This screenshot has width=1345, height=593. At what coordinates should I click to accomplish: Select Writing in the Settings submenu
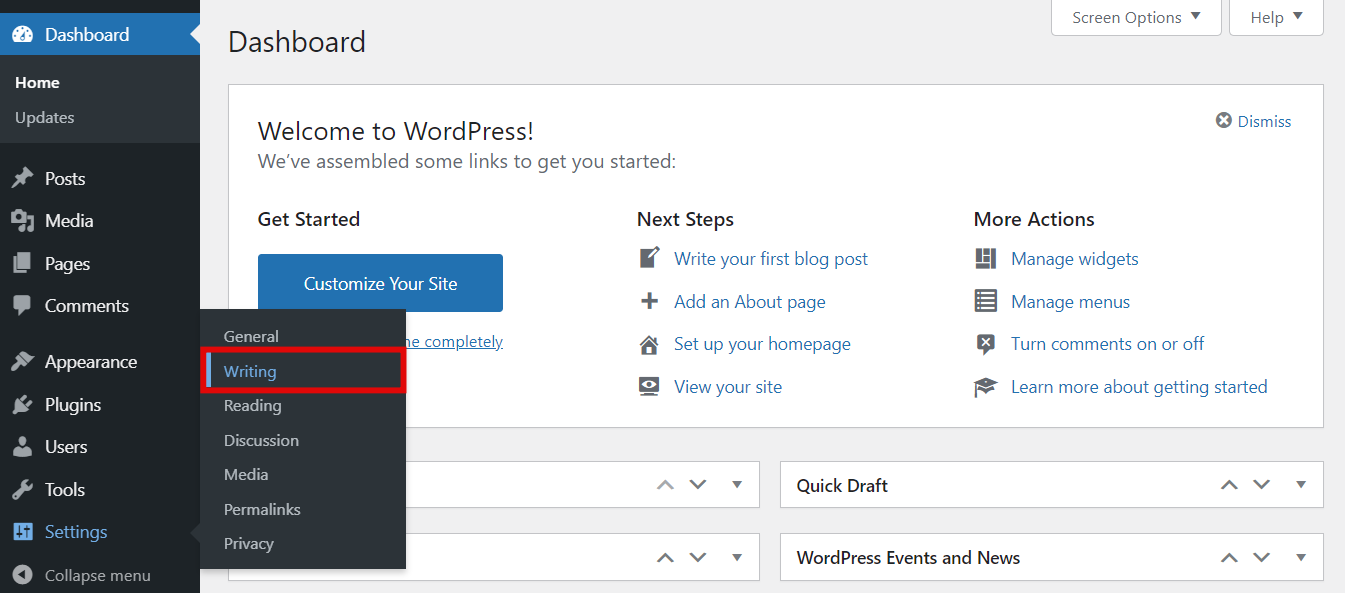(x=247, y=371)
